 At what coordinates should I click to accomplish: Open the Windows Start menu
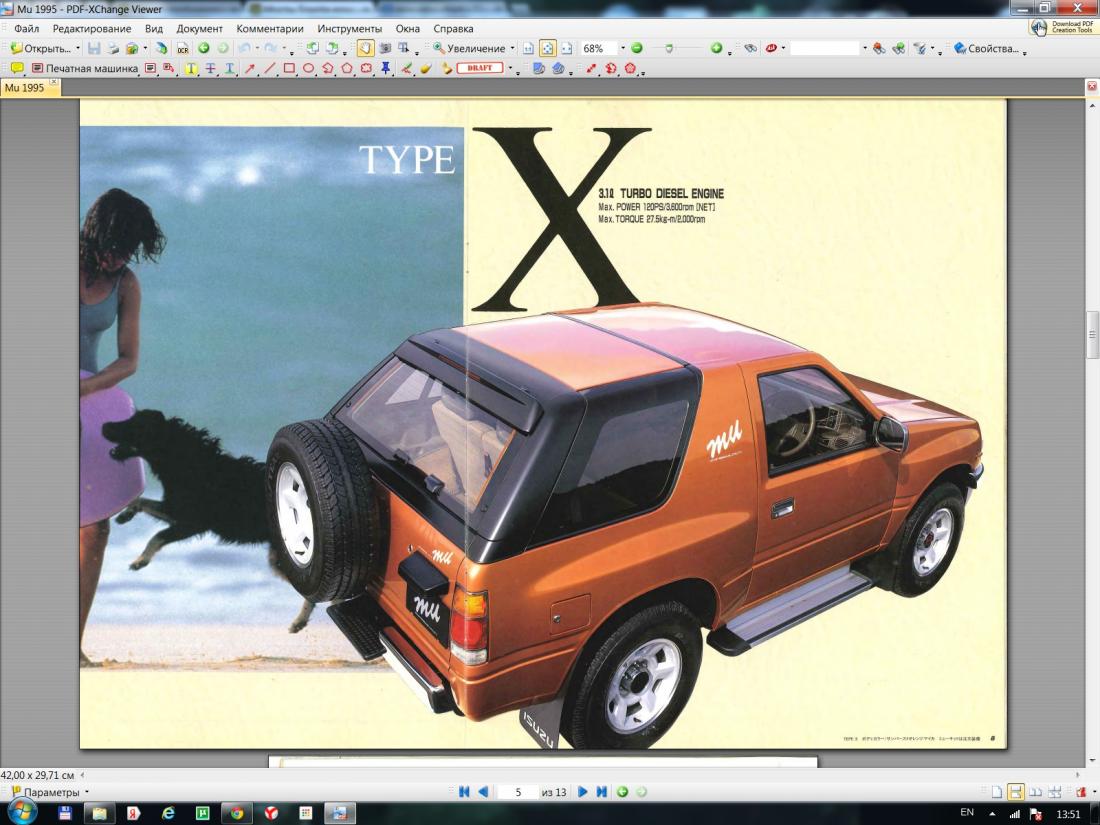(x=20, y=812)
